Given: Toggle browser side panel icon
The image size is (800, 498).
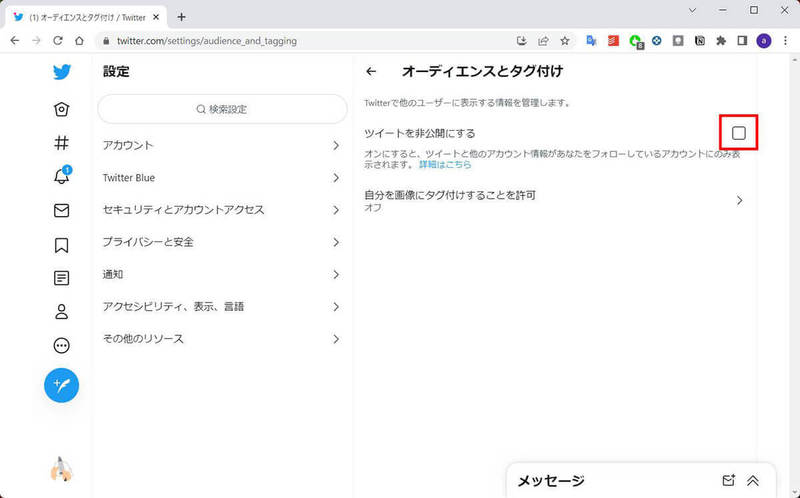Looking at the screenshot, I should tap(742, 41).
